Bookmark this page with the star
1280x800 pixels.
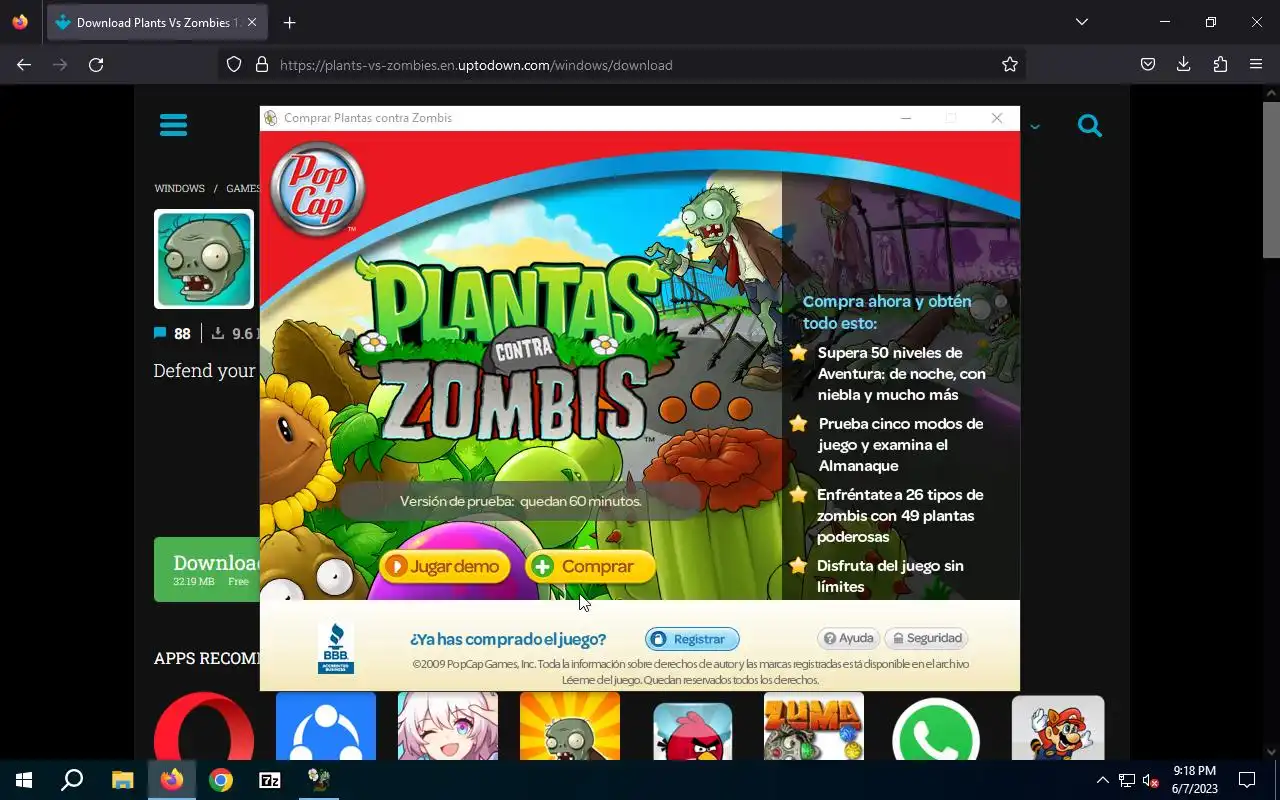pyautogui.click(x=1010, y=65)
